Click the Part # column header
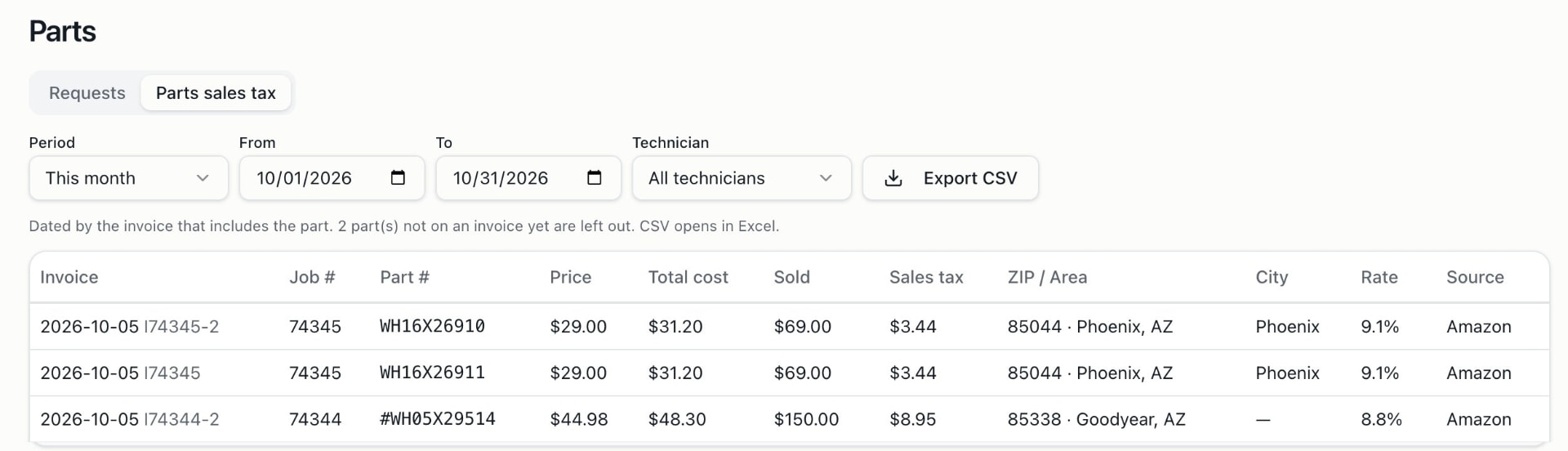The height and width of the screenshot is (451, 1568). click(404, 277)
